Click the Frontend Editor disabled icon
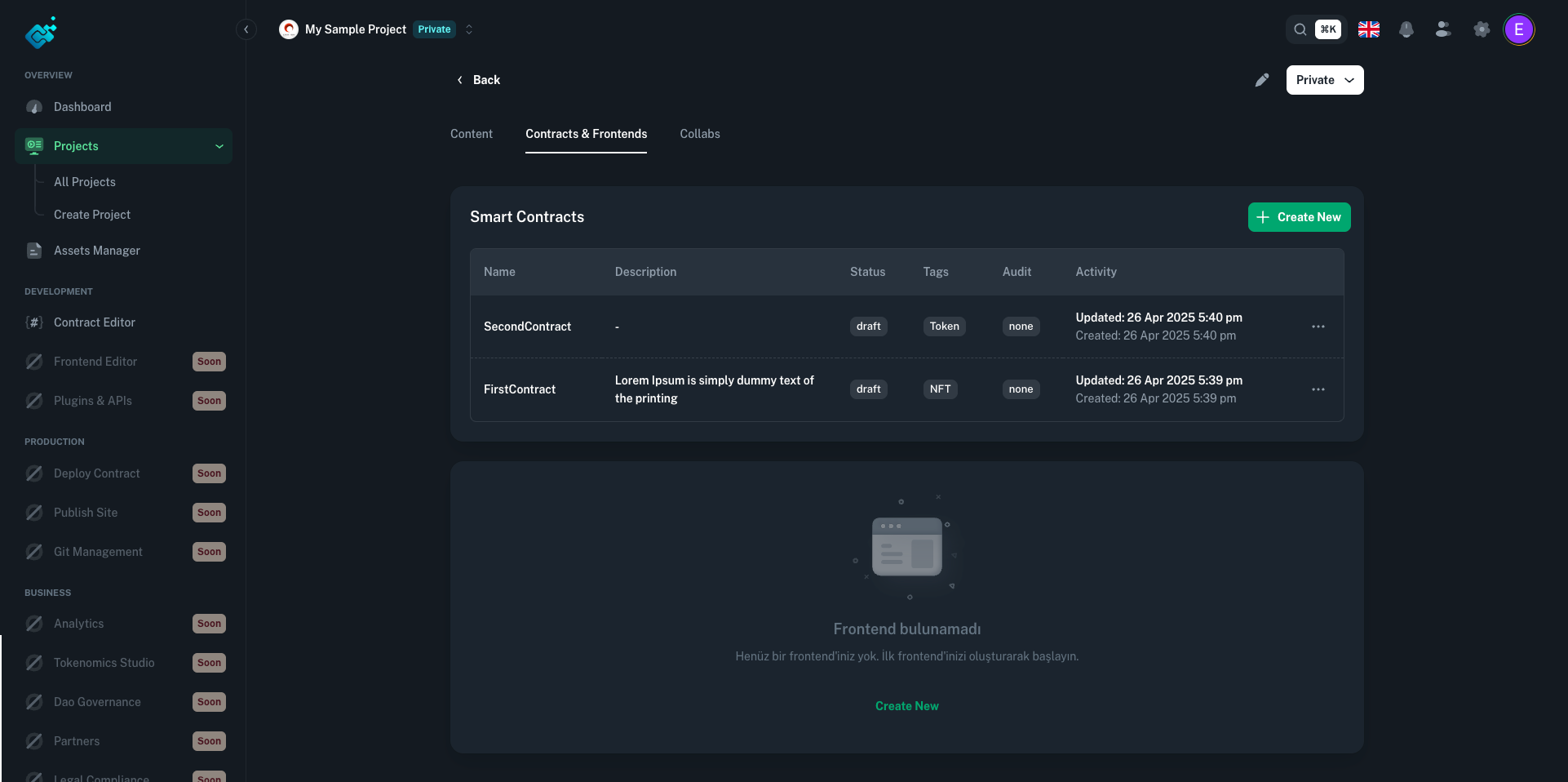Viewport: 1568px width, 782px height. pos(34,362)
